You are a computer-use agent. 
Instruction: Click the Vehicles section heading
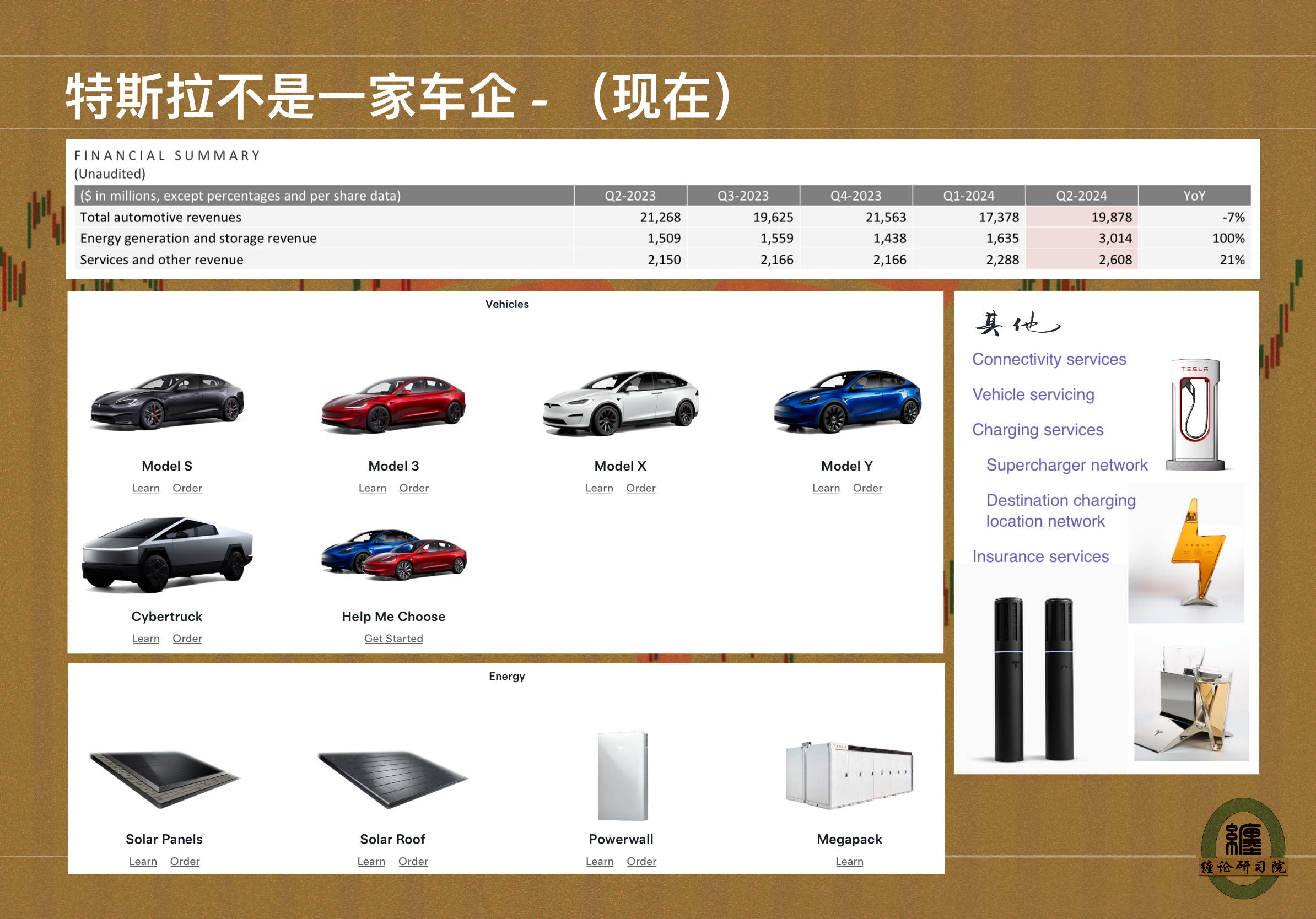pyautogui.click(x=506, y=304)
